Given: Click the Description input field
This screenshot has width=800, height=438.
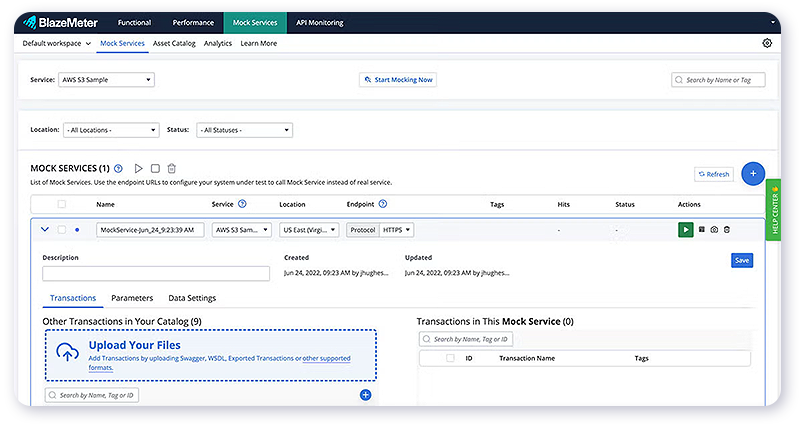Looking at the screenshot, I should point(156,273).
